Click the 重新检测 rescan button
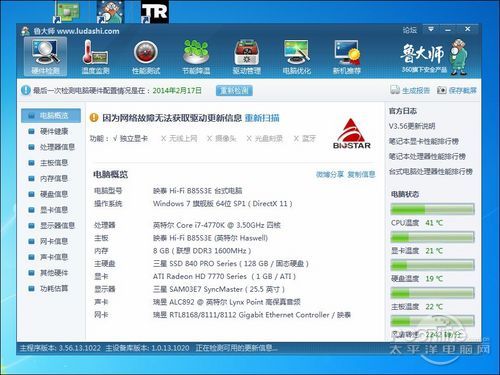The height and width of the screenshot is (375, 500). click(x=234, y=90)
